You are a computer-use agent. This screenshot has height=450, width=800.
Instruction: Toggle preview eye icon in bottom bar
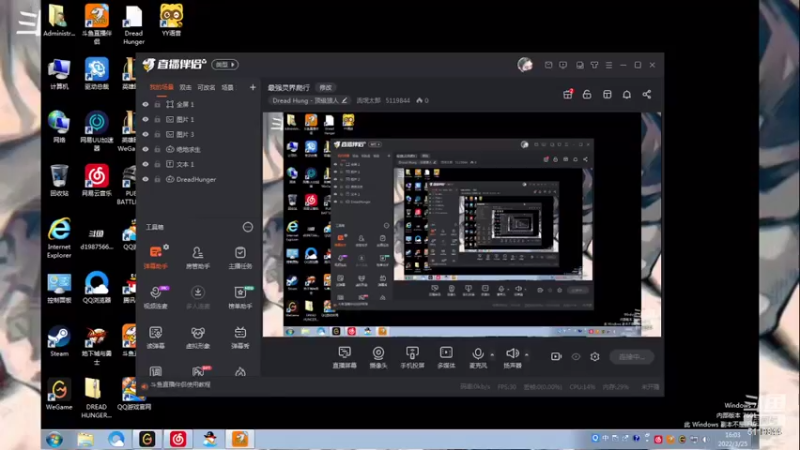pyautogui.click(x=576, y=357)
